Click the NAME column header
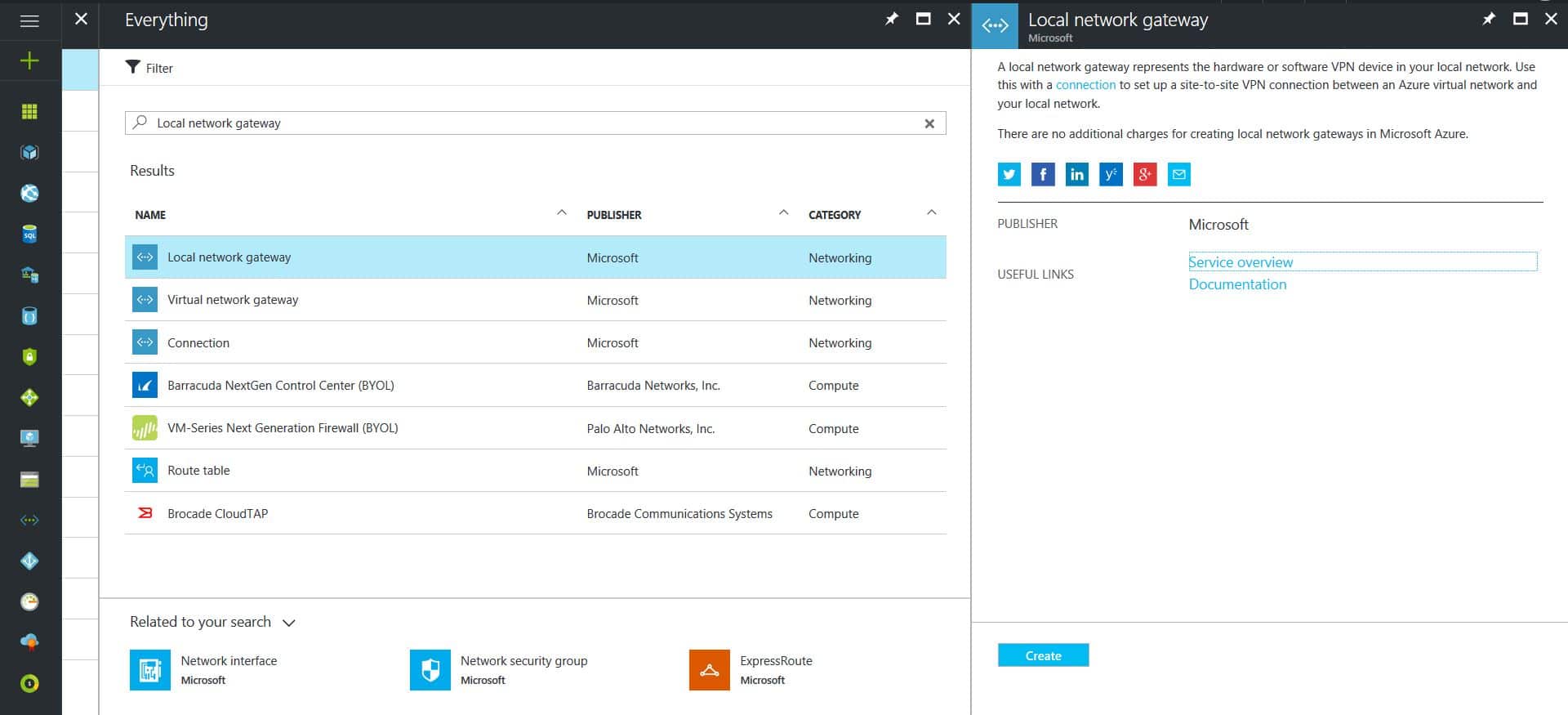This screenshot has width=1568, height=715. [150, 215]
